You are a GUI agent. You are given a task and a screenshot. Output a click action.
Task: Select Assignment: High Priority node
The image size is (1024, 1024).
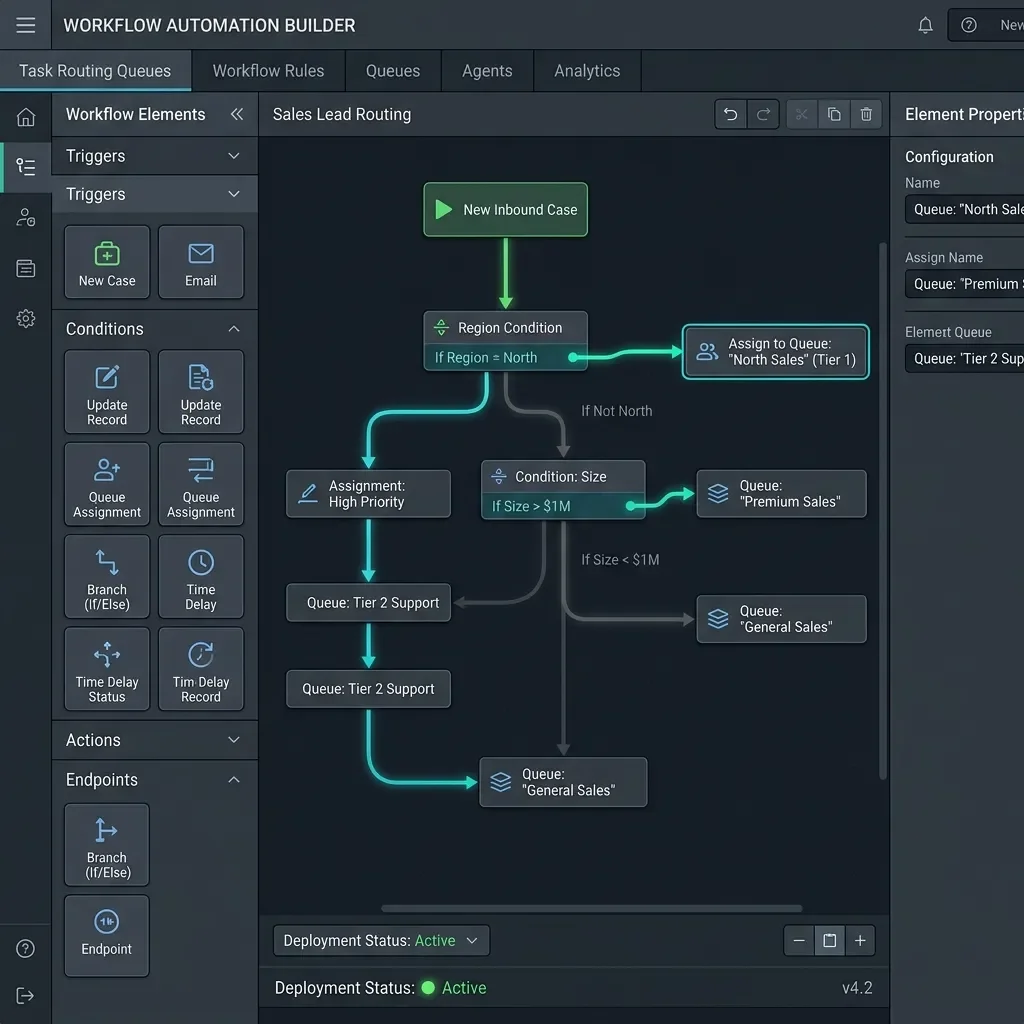point(368,494)
